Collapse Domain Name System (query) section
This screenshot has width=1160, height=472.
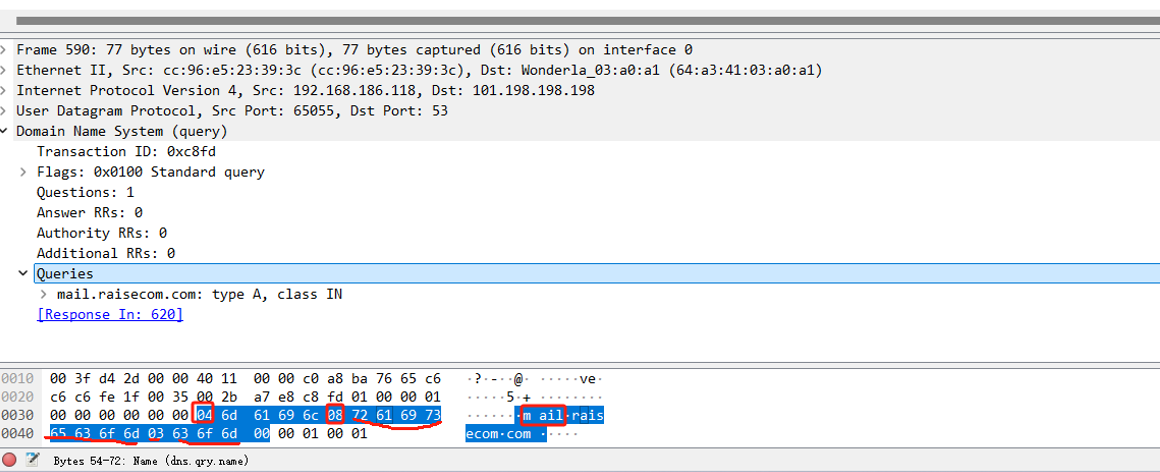pos(5,131)
